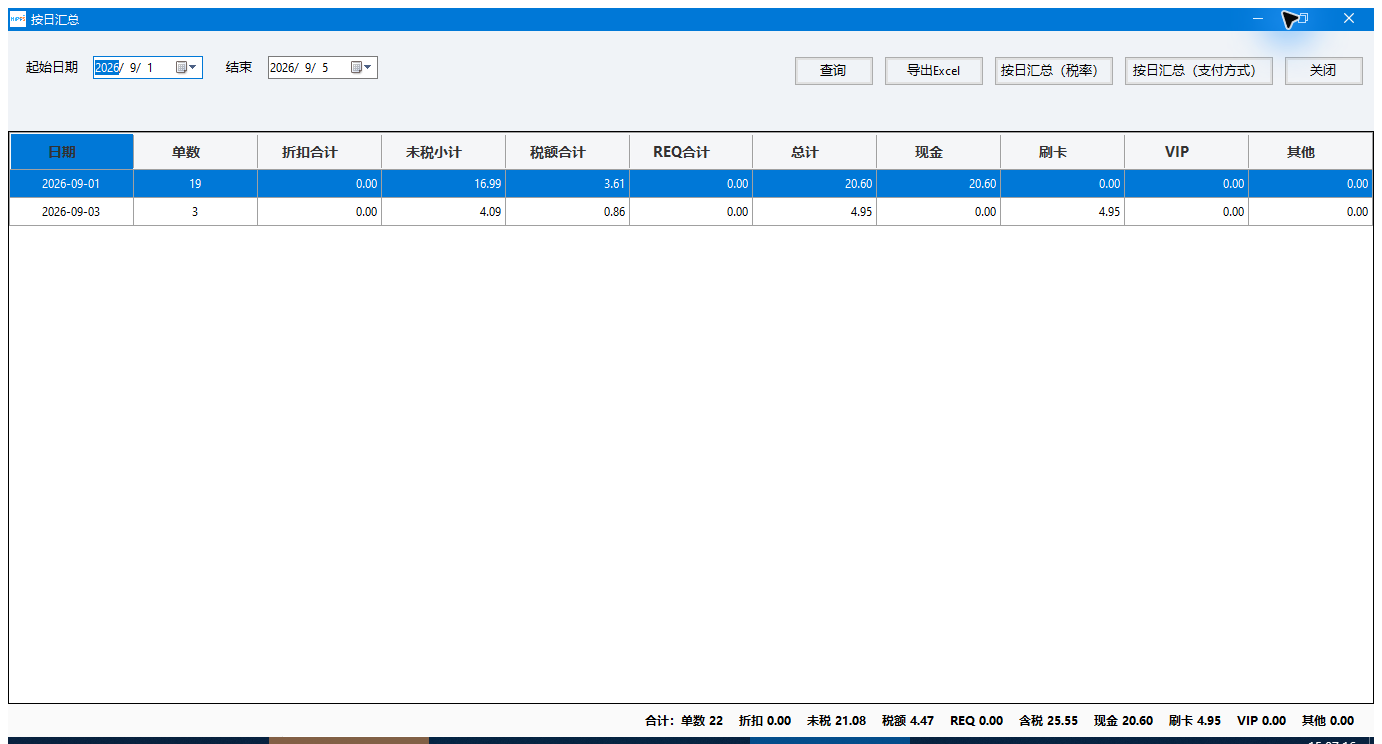
Task: Open 按日汇总（支付方式） report
Action: coord(1199,71)
